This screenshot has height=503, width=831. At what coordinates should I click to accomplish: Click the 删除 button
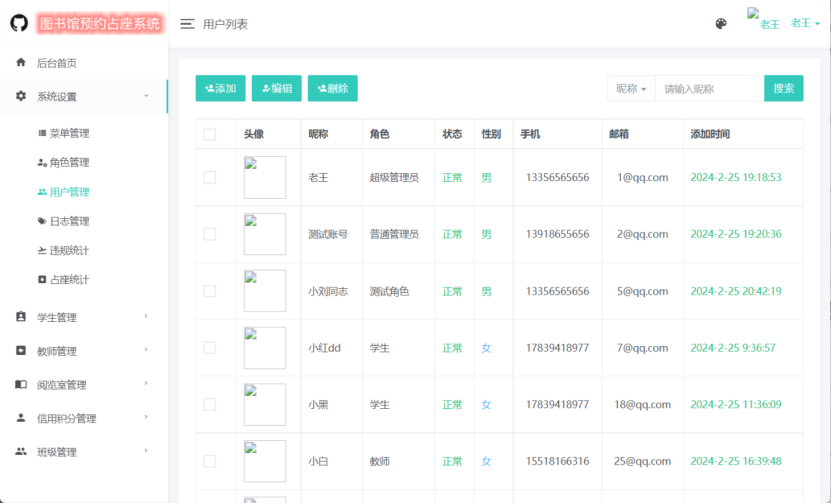click(333, 88)
